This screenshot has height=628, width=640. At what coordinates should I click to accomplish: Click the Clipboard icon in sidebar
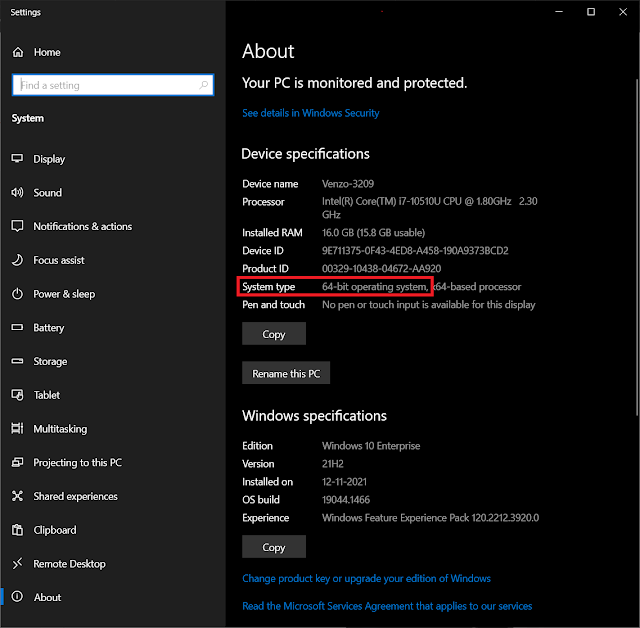[17, 530]
